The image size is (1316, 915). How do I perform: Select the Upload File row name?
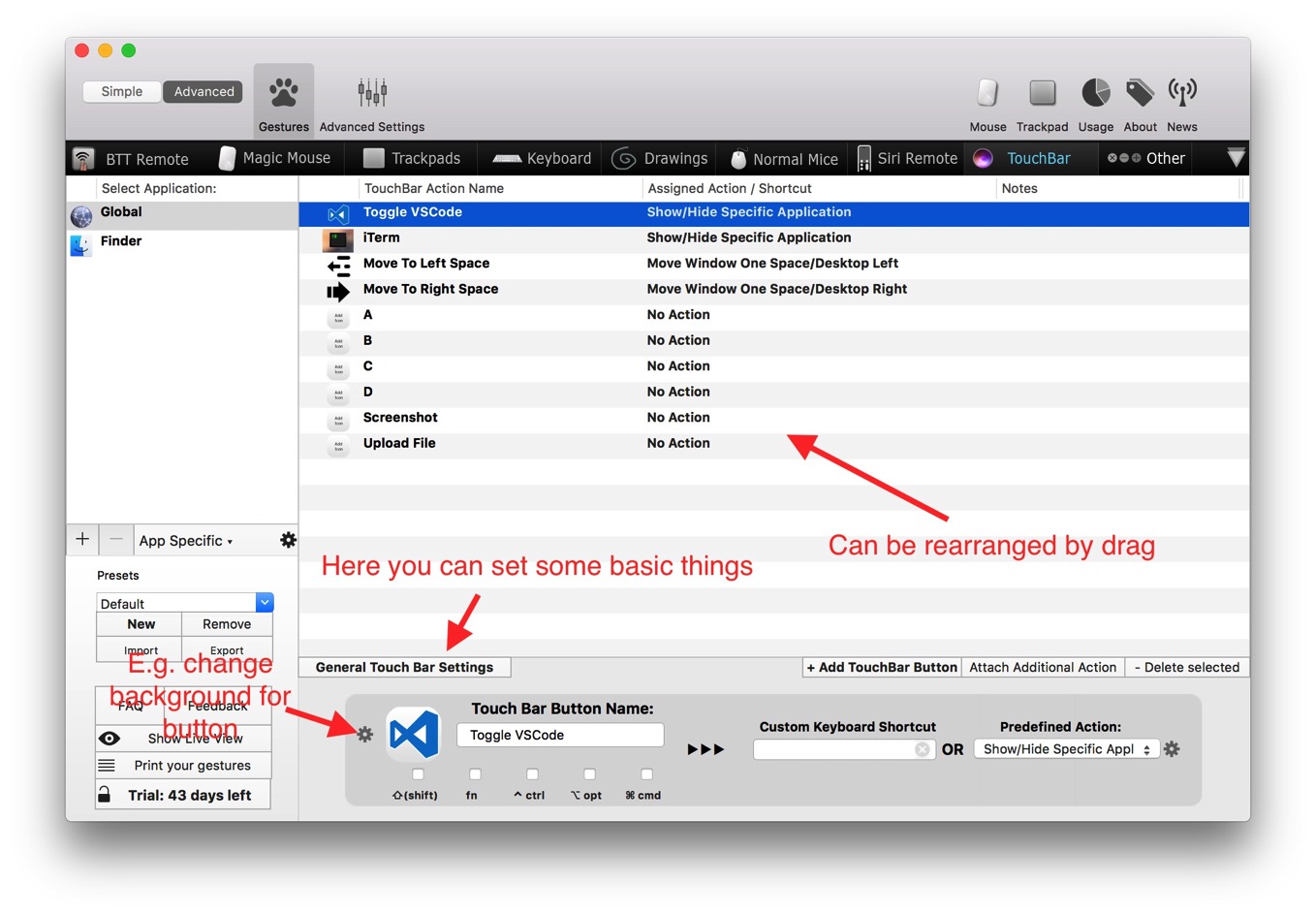(x=399, y=443)
